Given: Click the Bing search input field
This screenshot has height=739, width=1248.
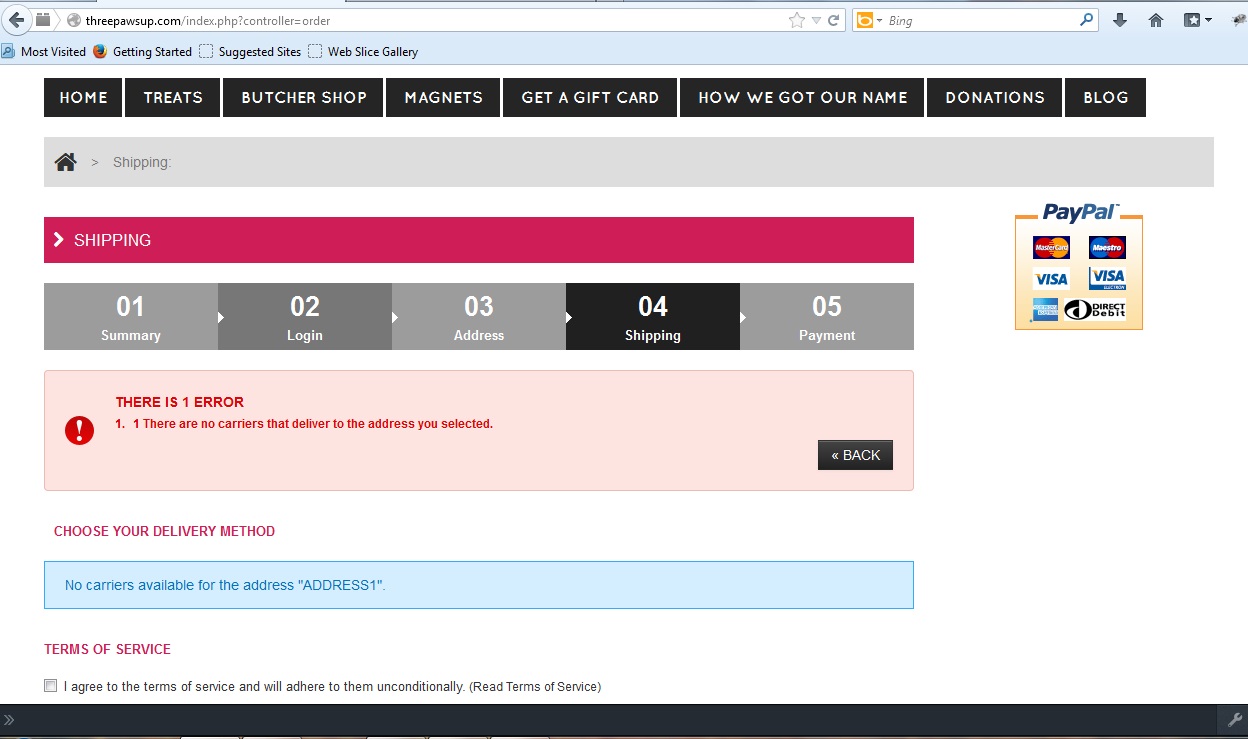Looking at the screenshot, I should tap(980, 20).
